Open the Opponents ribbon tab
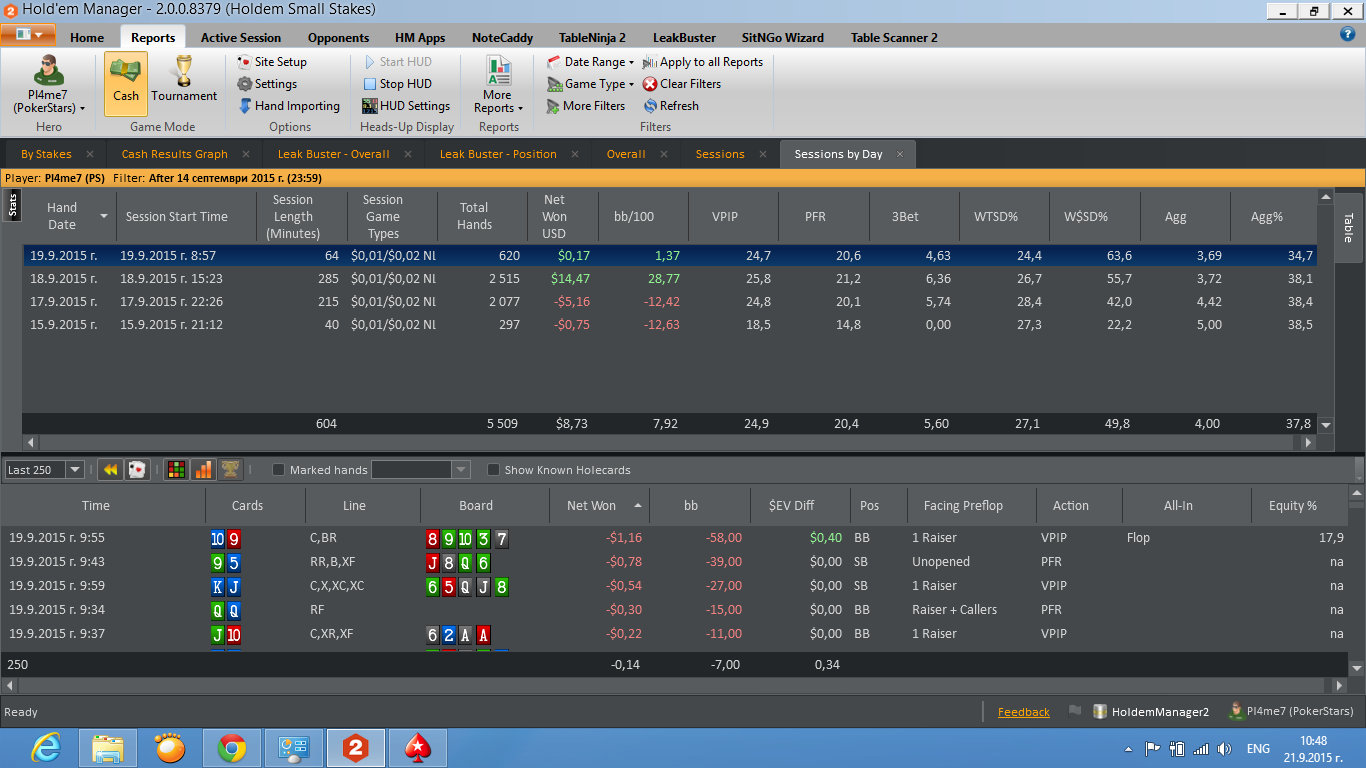Viewport: 1366px width, 768px height. [x=338, y=38]
